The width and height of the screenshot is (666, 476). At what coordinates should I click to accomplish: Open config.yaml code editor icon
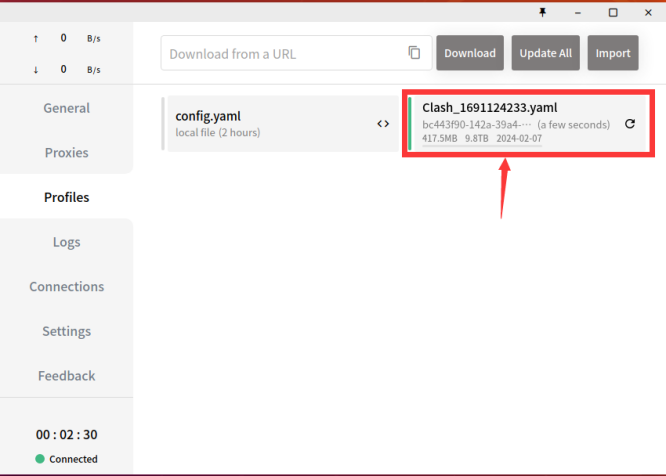point(383,124)
